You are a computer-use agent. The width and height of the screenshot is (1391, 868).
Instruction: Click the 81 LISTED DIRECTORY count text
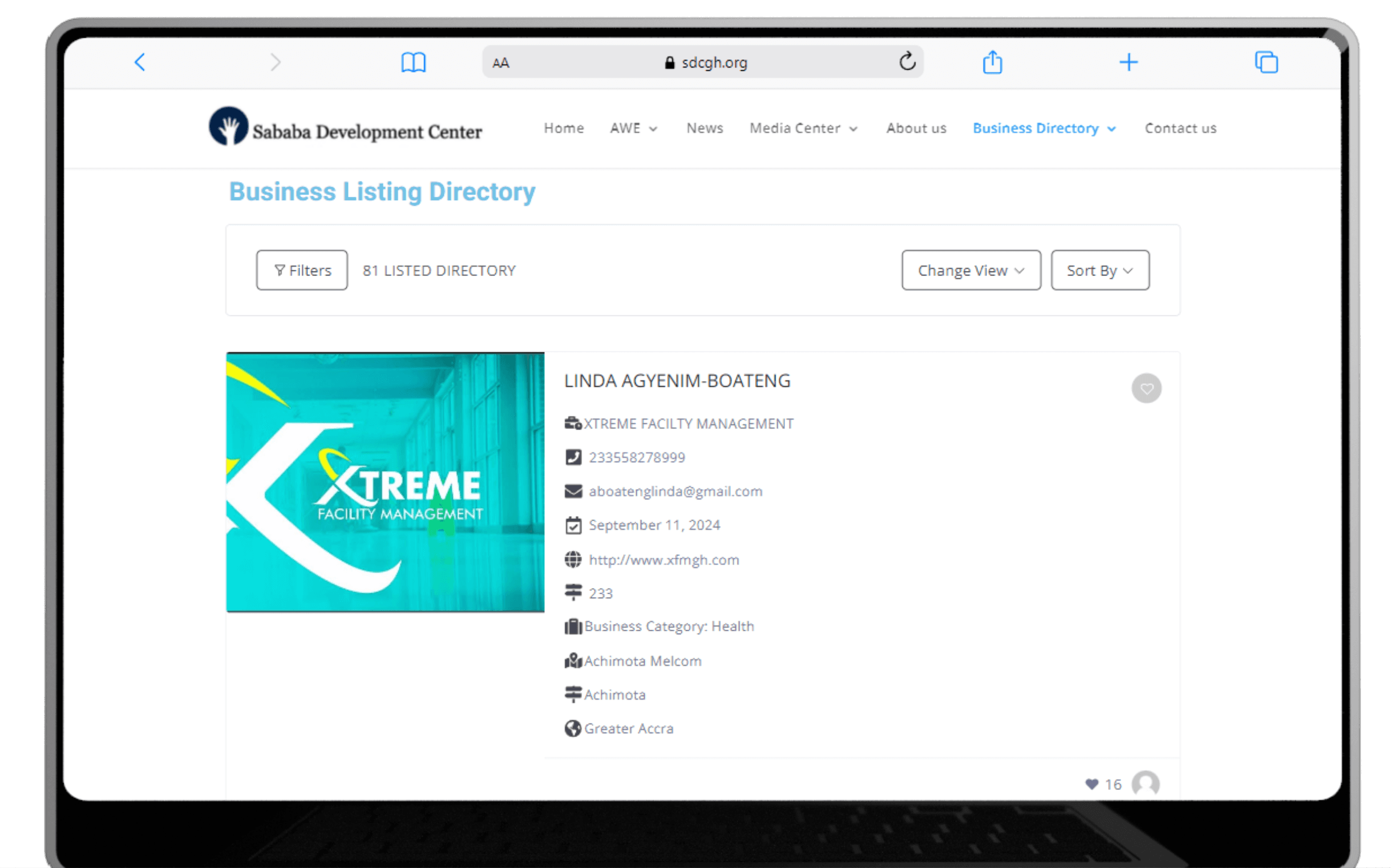[x=439, y=270]
